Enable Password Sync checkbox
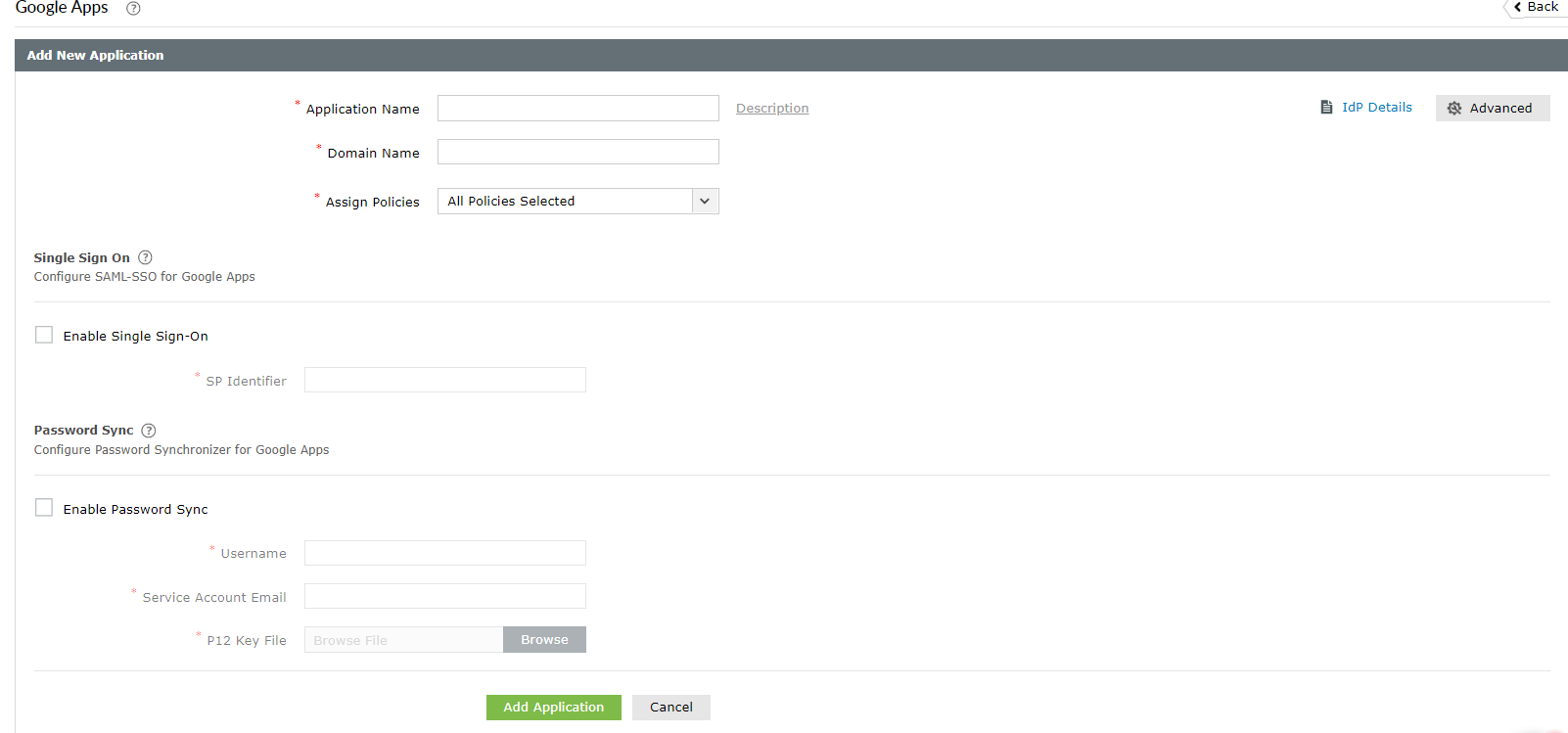This screenshot has height=733, width=1568. click(44, 507)
